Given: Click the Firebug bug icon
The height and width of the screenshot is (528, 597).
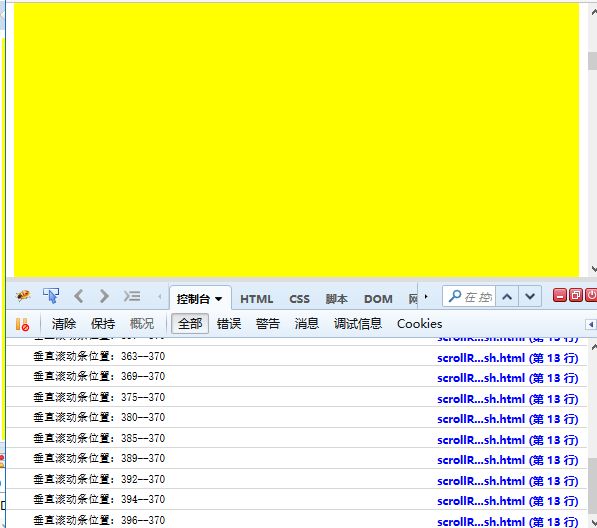Looking at the screenshot, I should click(x=23, y=296).
